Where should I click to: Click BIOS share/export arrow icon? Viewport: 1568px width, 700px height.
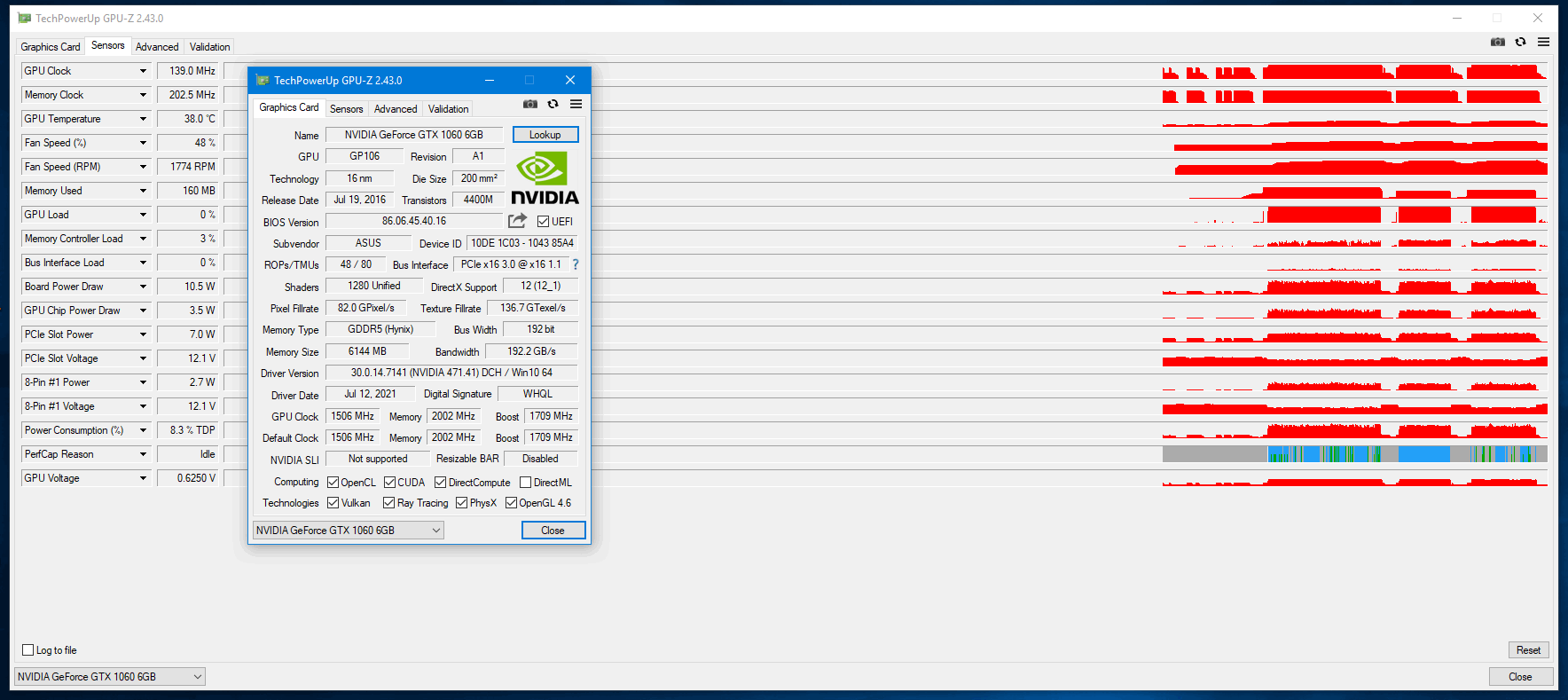(x=518, y=220)
